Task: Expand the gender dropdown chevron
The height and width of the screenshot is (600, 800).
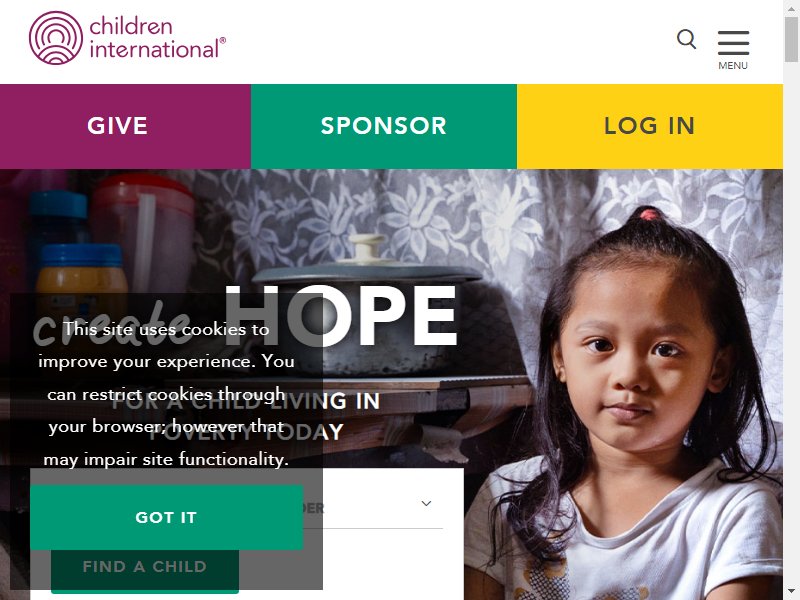Action: pyautogui.click(x=427, y=504)
